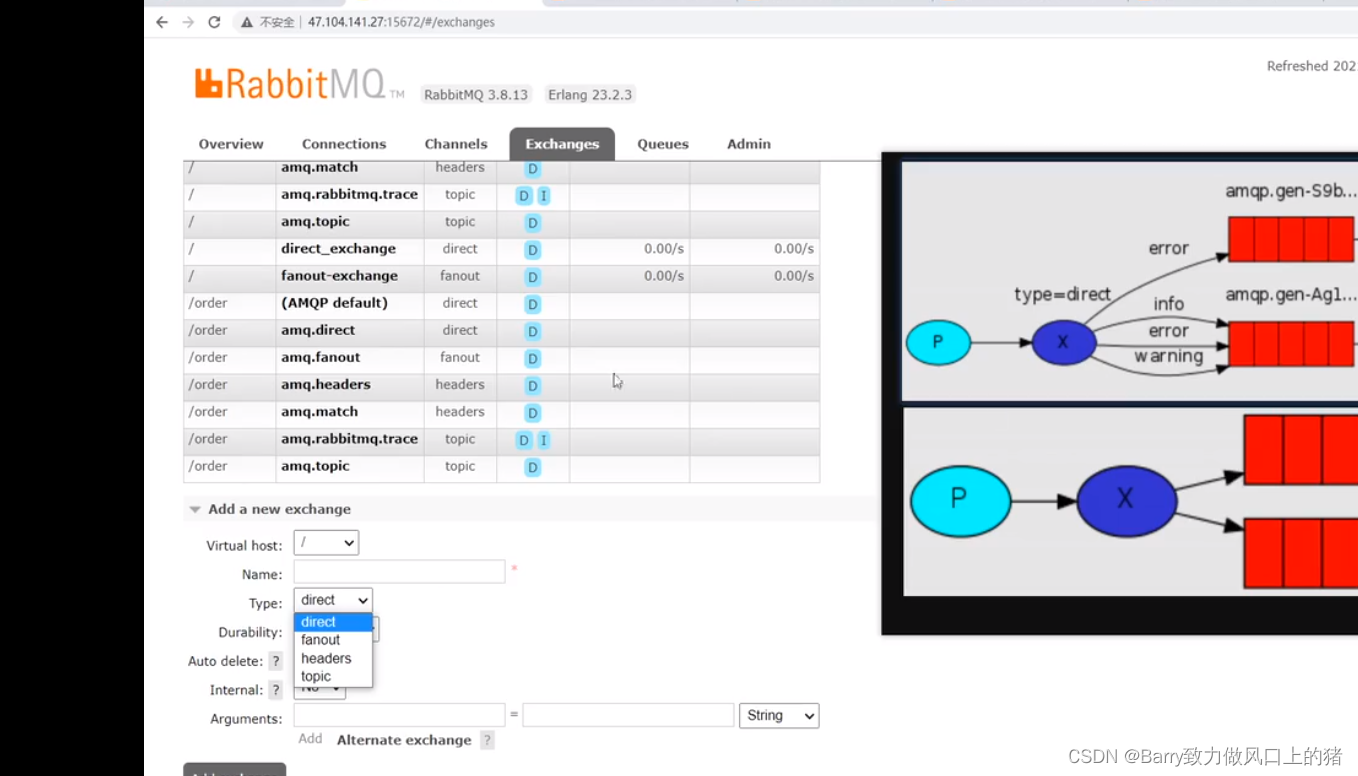Click D badge in /order amq.fanout row
The height and width of the screenshot is (776, 1358).
point(533,358)
